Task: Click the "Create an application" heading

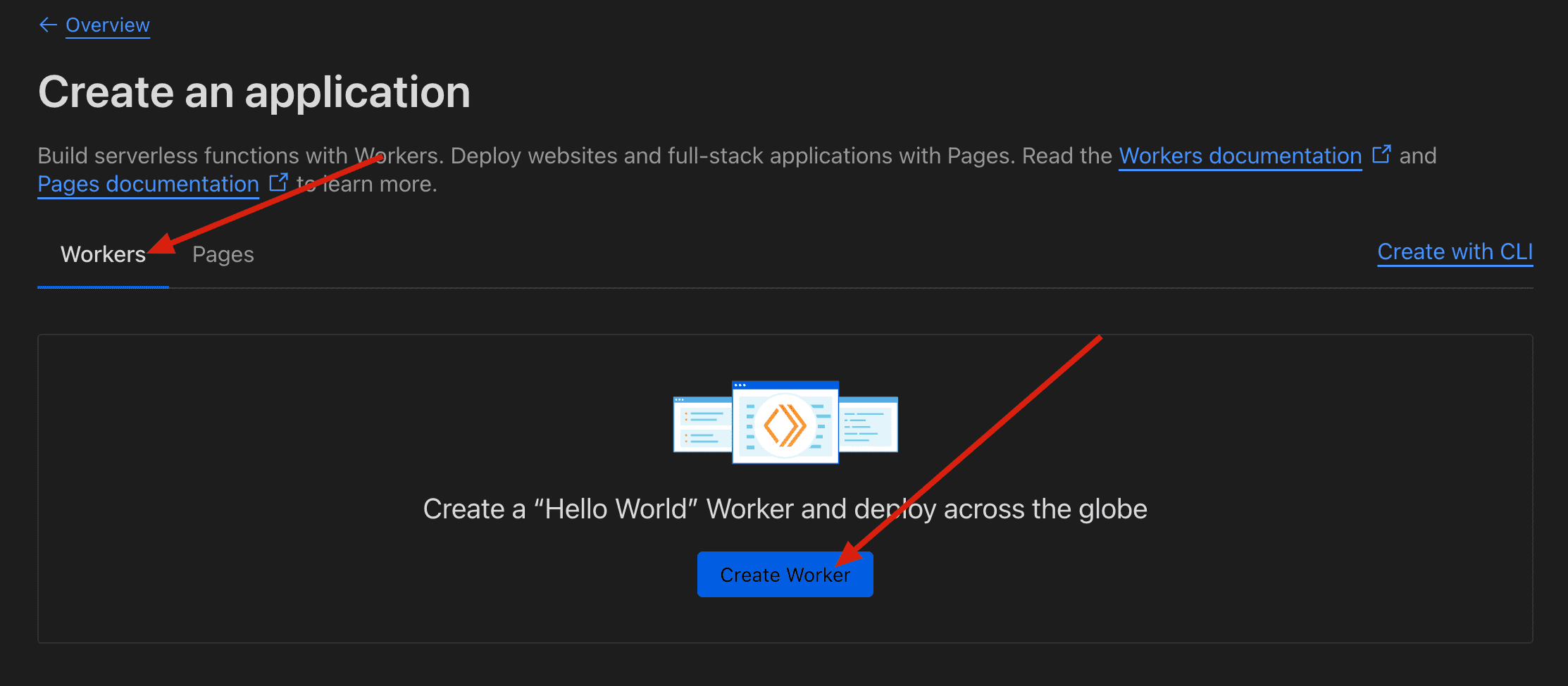Action: point(254,92)
